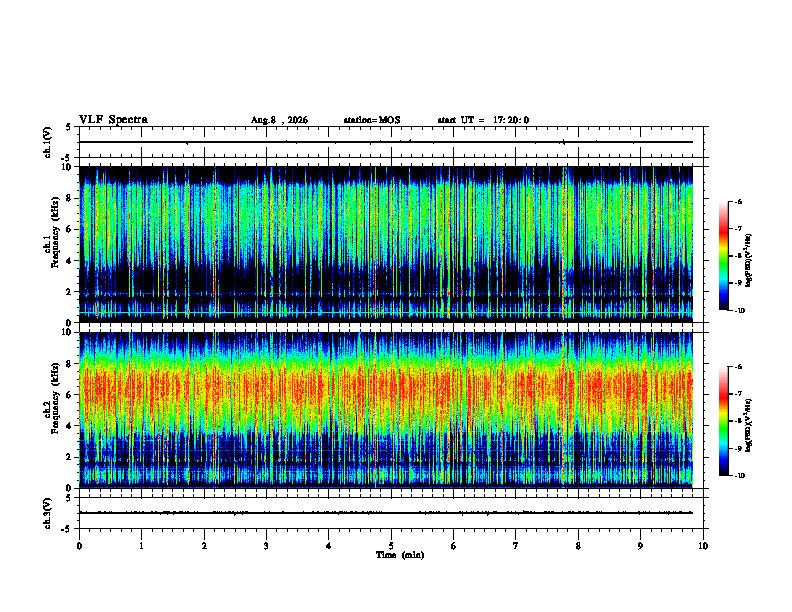Click the "-10" label on ch.1 color bar
This screenshot has width=792, height=612.
(x=739, y=311)
